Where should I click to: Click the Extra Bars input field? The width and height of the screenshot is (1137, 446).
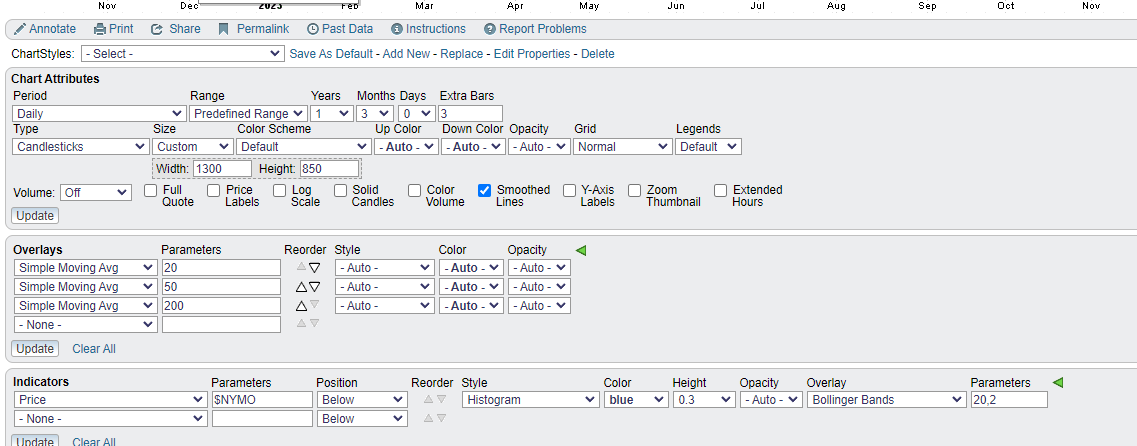point(470,113)
